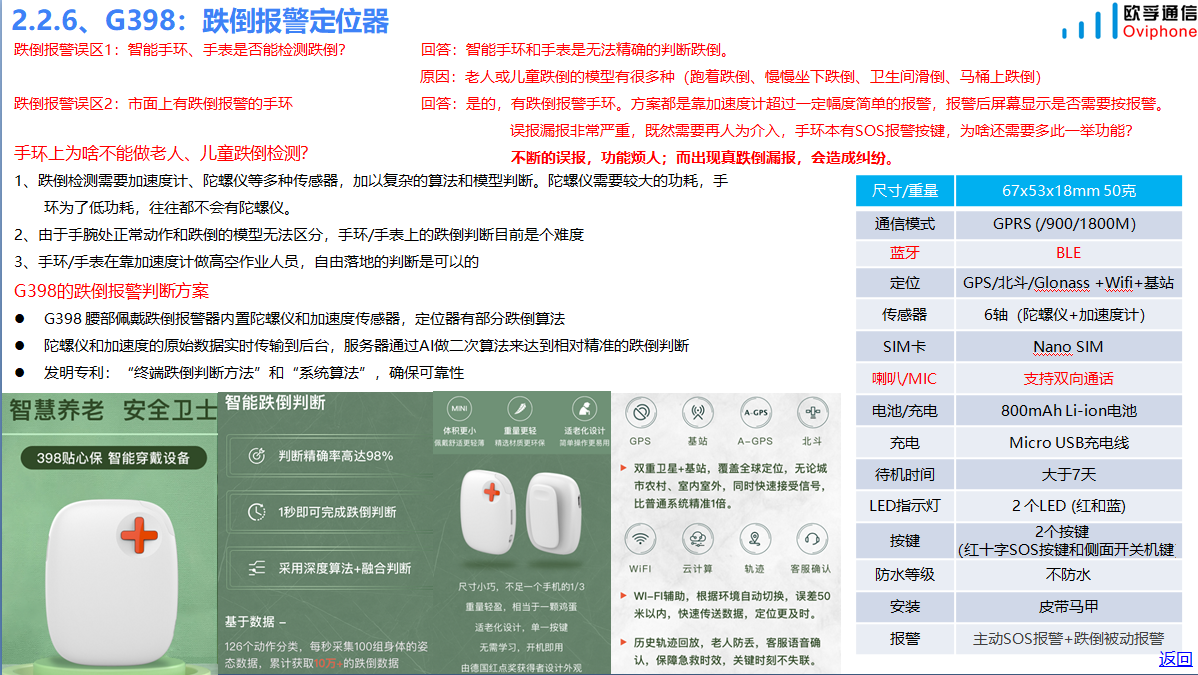1198x675 pixels.
Task: Click the text 尺寸小巧，不足一个手机的1/3
Action: pyautogui.click(x=521, y=586)
